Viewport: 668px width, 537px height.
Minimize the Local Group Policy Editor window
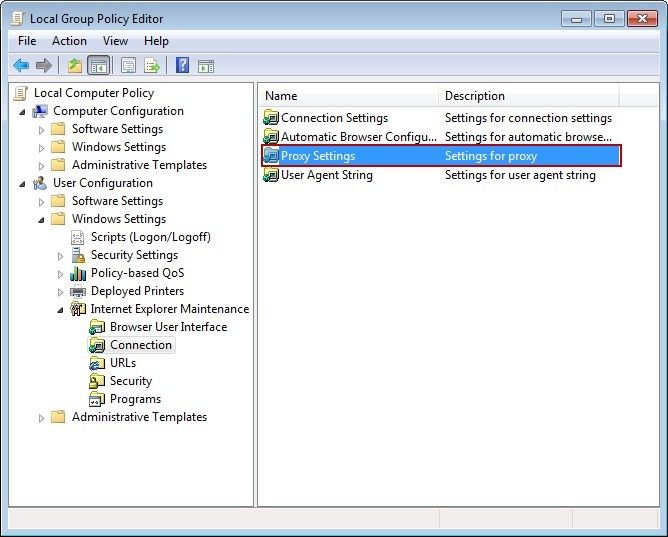(576, 19)
